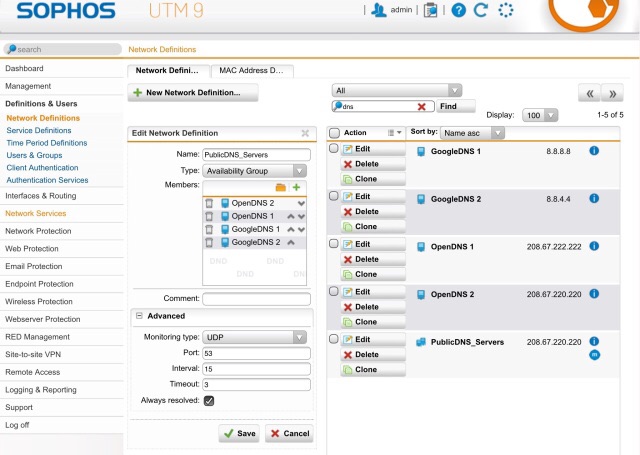Open info icon for PublicDNS_Servers
Viewport: 640px width, 455px height.
[594, 341]
